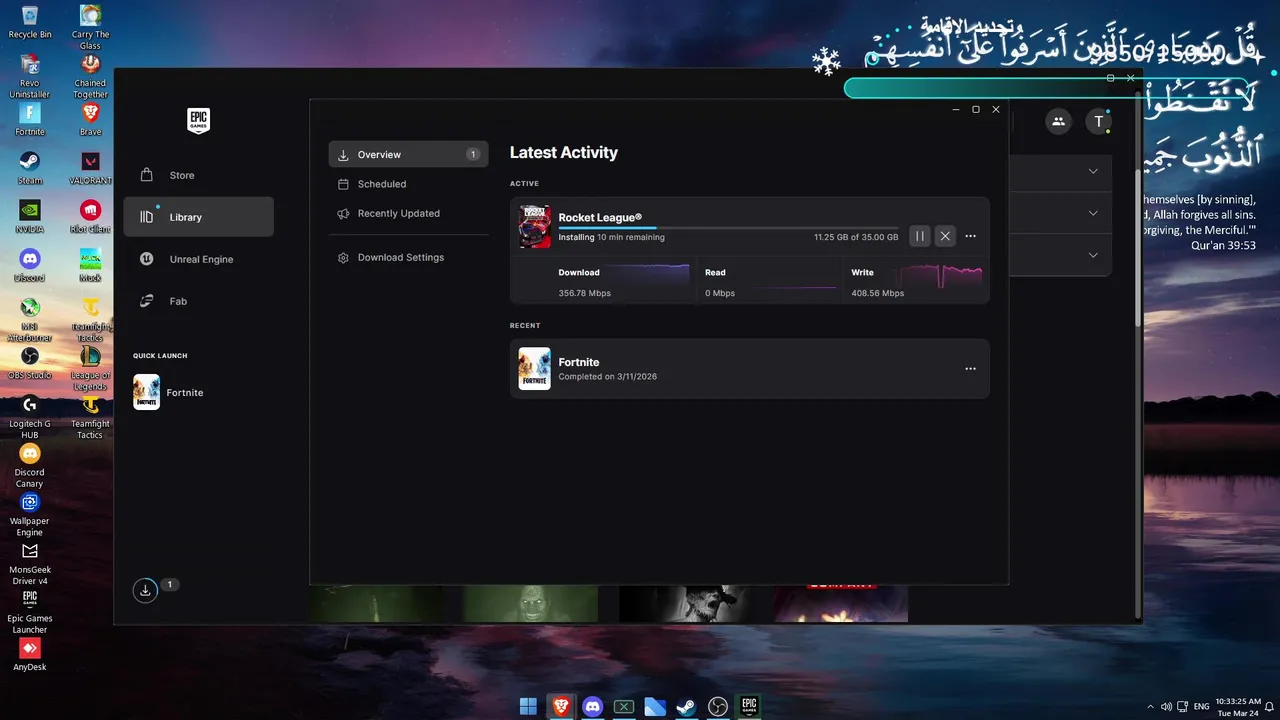This screenshot has width=1280, height=720.
Task: Select the Riot Client desktop icon
Action: point(90,217)
